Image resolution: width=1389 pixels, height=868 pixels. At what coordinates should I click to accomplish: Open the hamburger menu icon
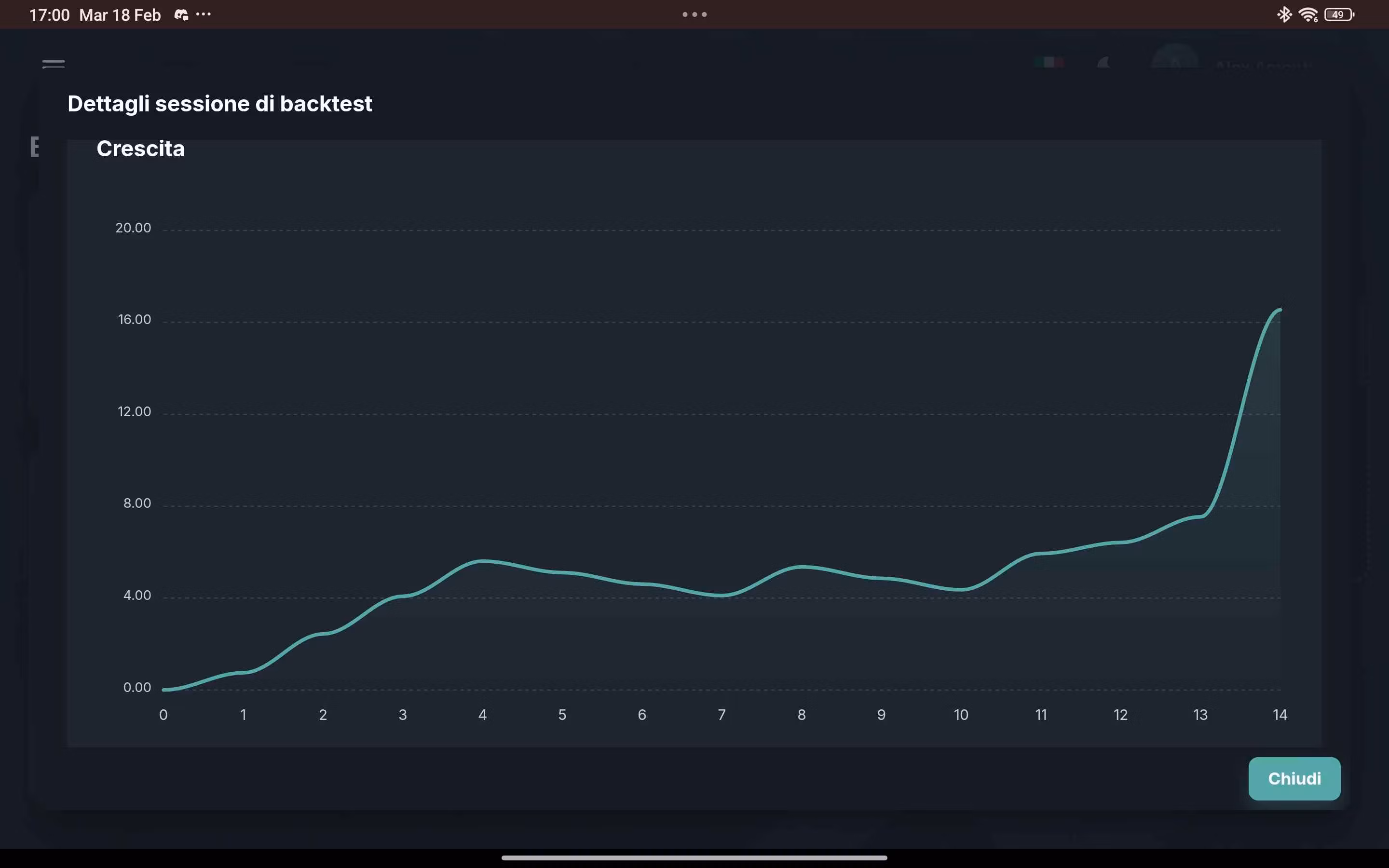click(x=54, y=64)
